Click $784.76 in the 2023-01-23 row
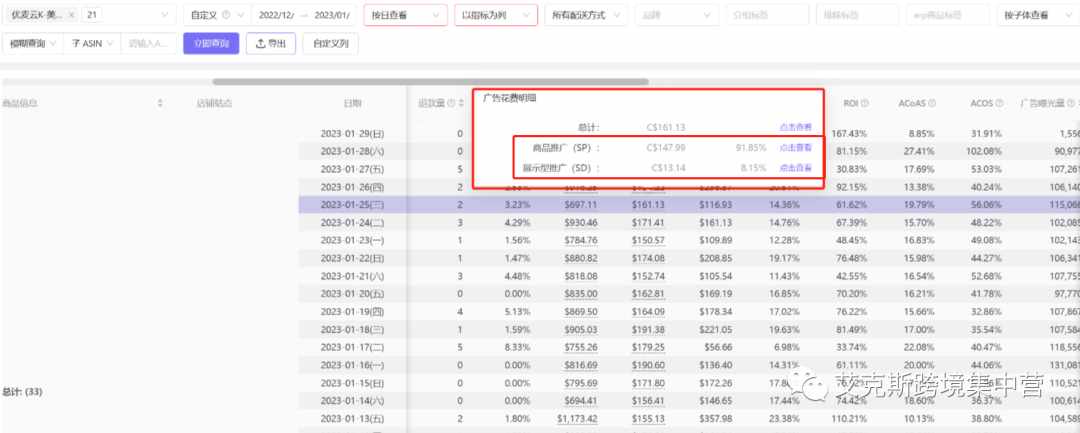 click(580, 240)
